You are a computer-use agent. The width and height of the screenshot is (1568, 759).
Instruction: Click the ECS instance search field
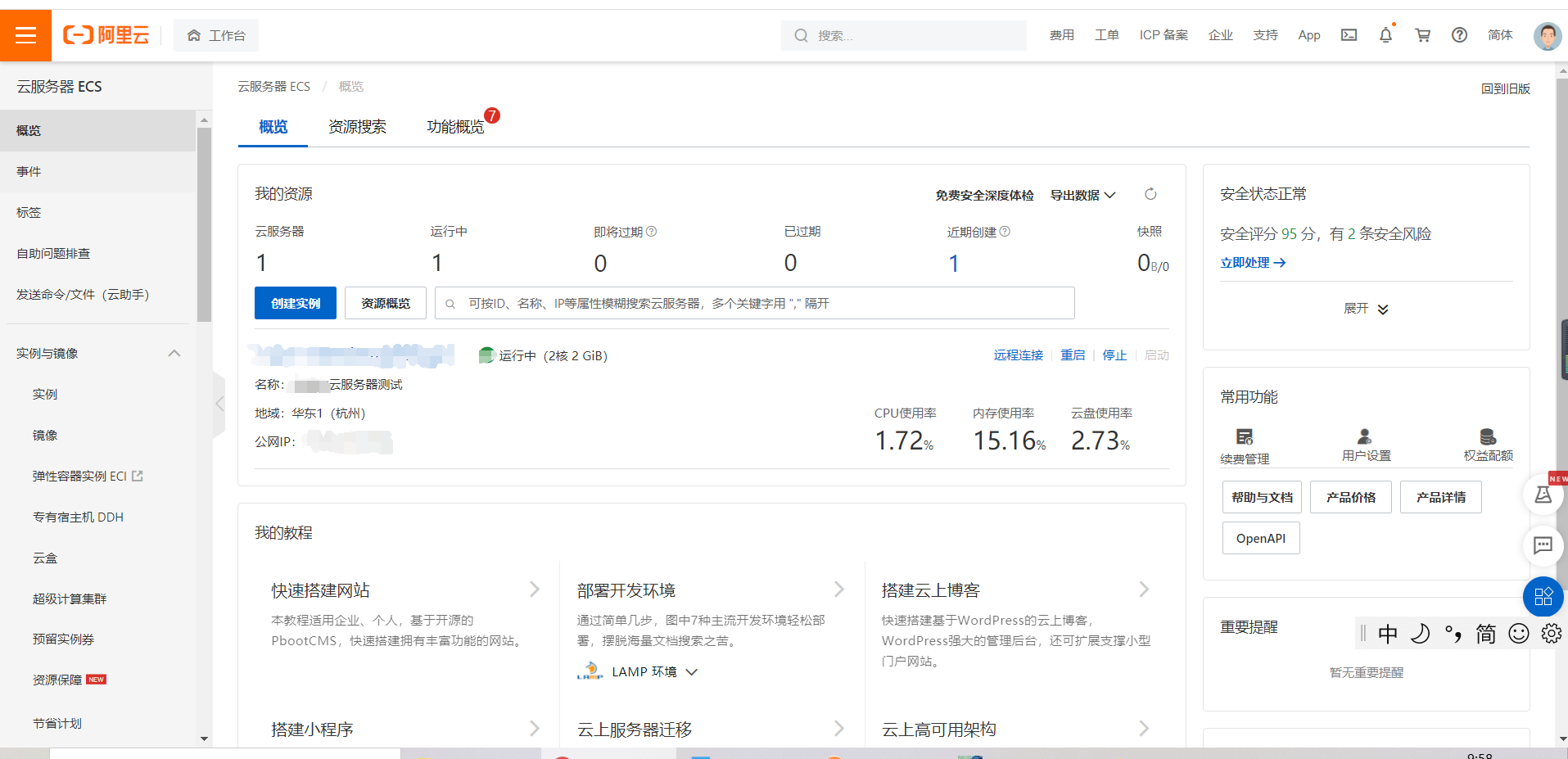click(755, 303)
